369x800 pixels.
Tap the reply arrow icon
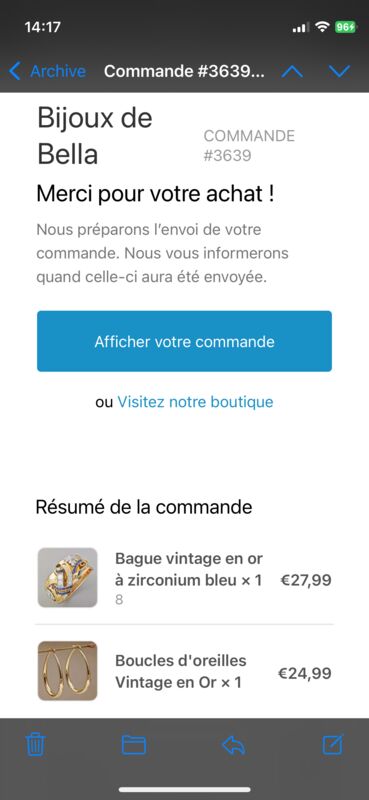(233, 745)
